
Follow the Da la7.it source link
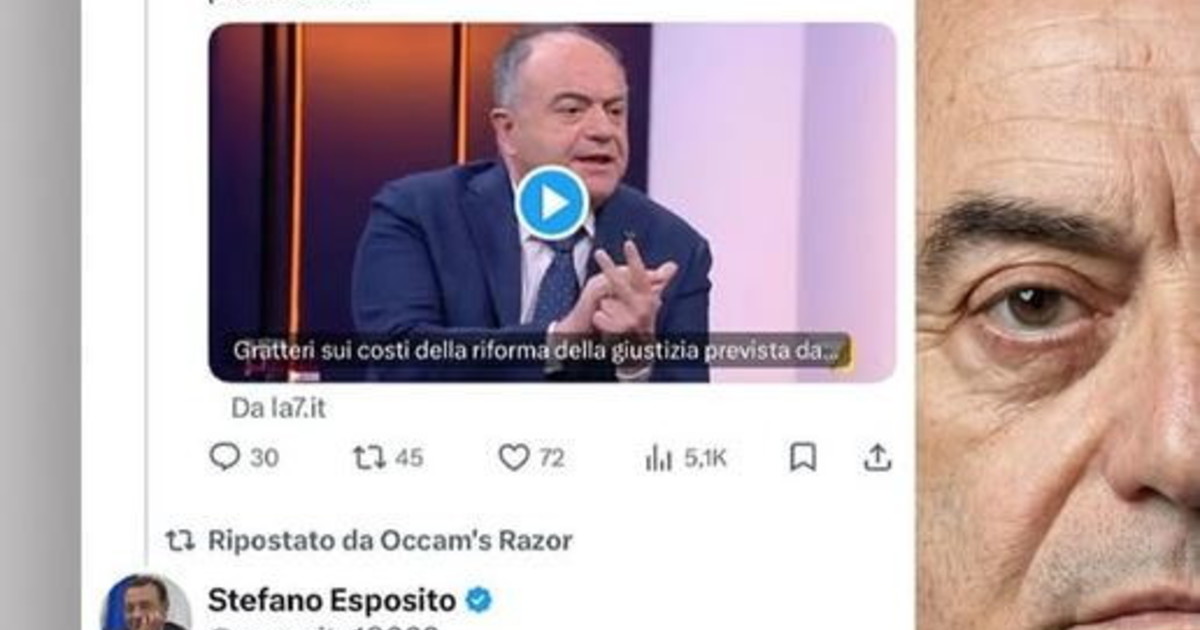tap(279, 408)
